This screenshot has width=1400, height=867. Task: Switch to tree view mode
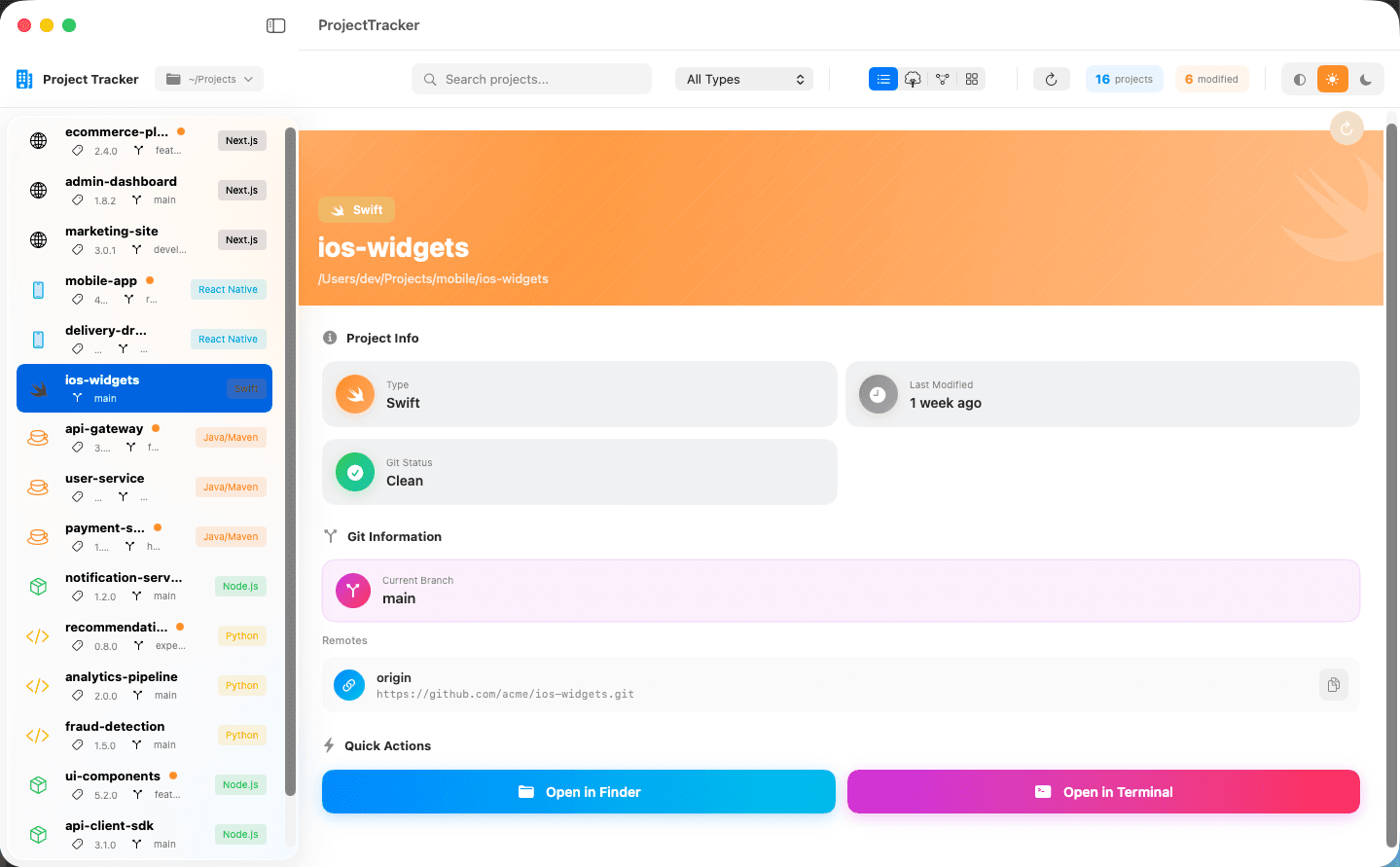(x=913, y=80)
